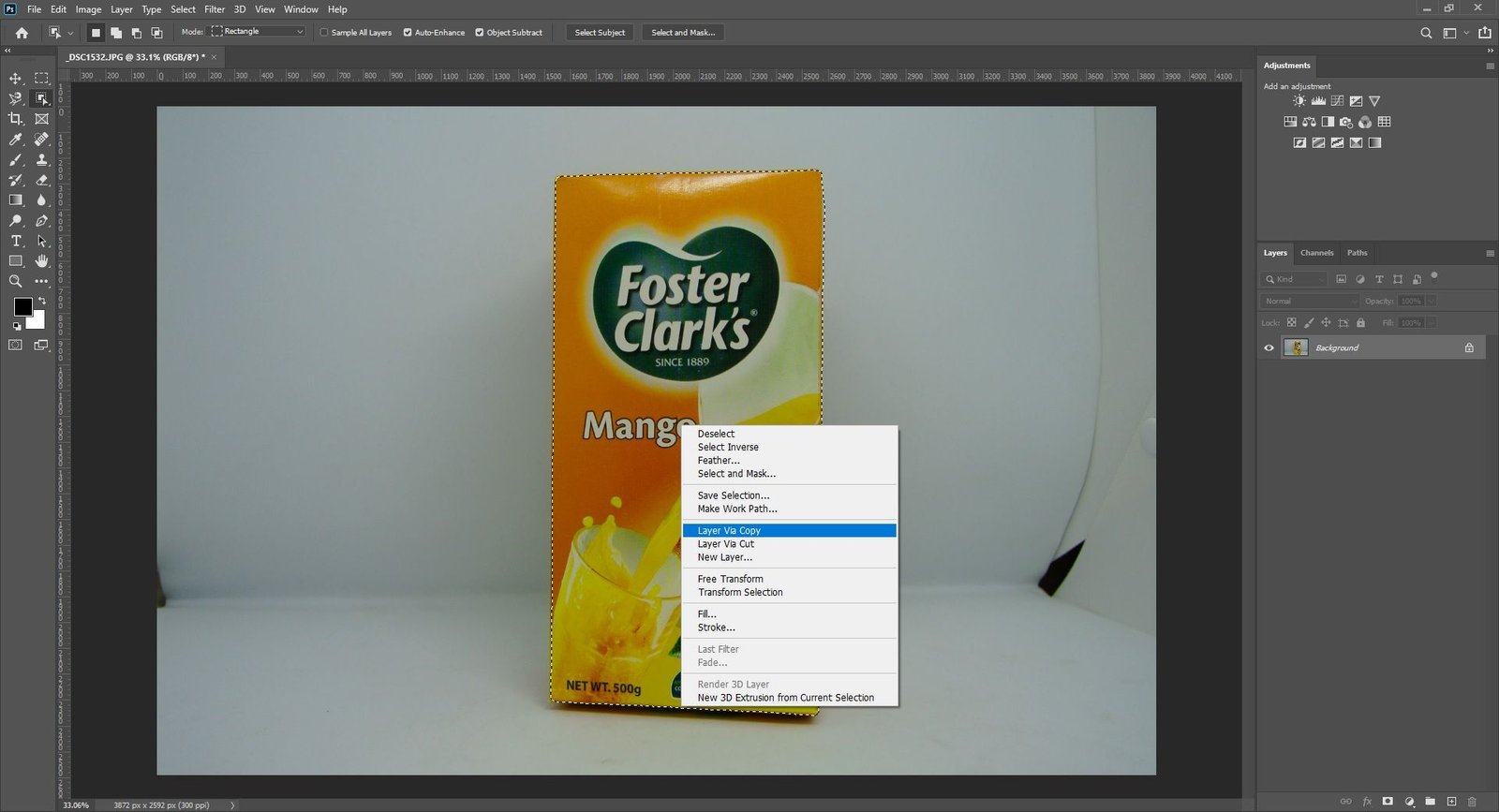Add a Levels adjustment
The image size is (1499, 812).
pyautogui.click(x=1318, y=101)
